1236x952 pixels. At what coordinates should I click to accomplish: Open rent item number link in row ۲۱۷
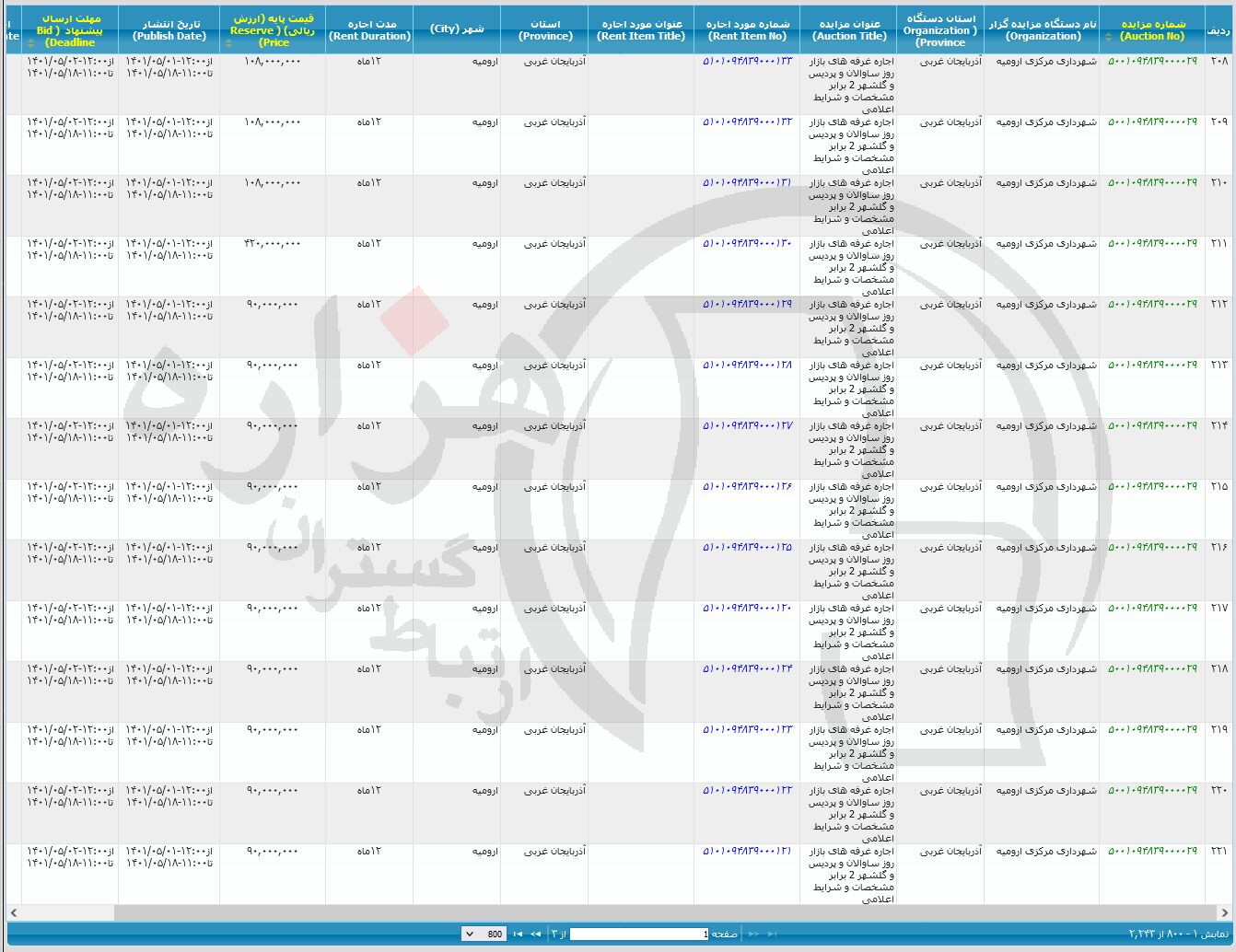point(747,608)
